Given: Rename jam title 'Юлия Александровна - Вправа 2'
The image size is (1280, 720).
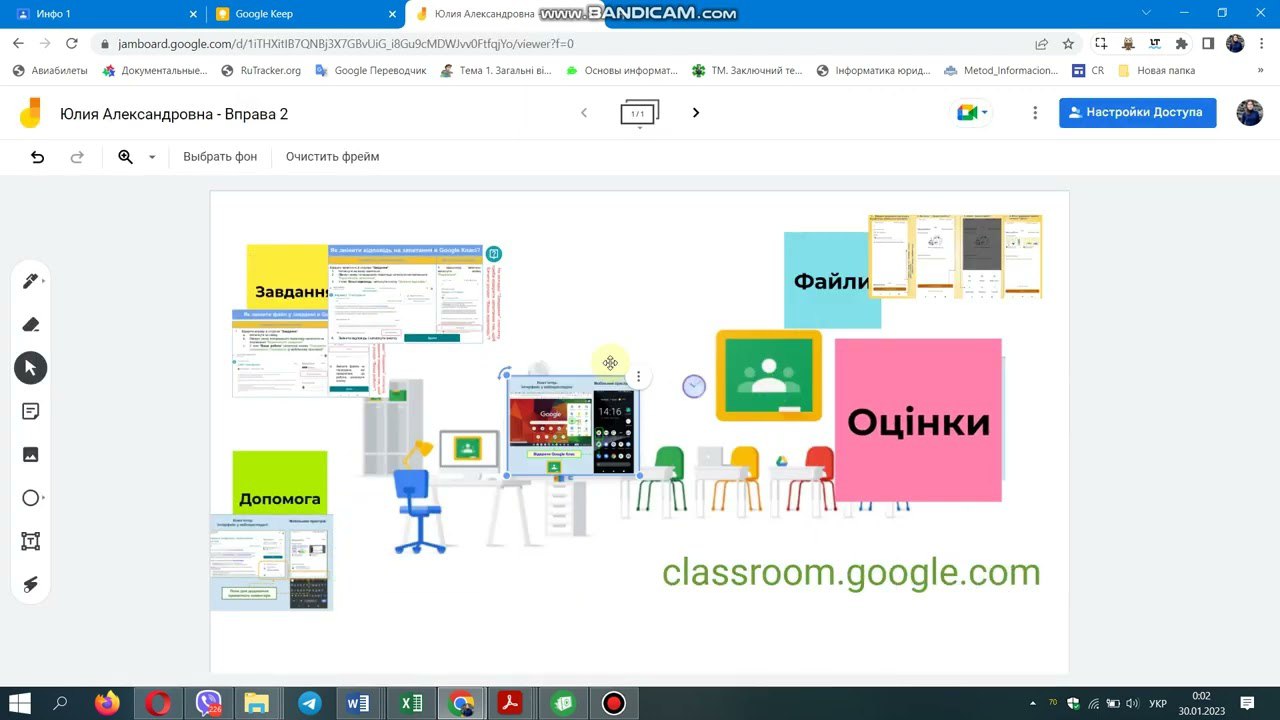Looking at the screenshot, I should [x=174, y=114].
